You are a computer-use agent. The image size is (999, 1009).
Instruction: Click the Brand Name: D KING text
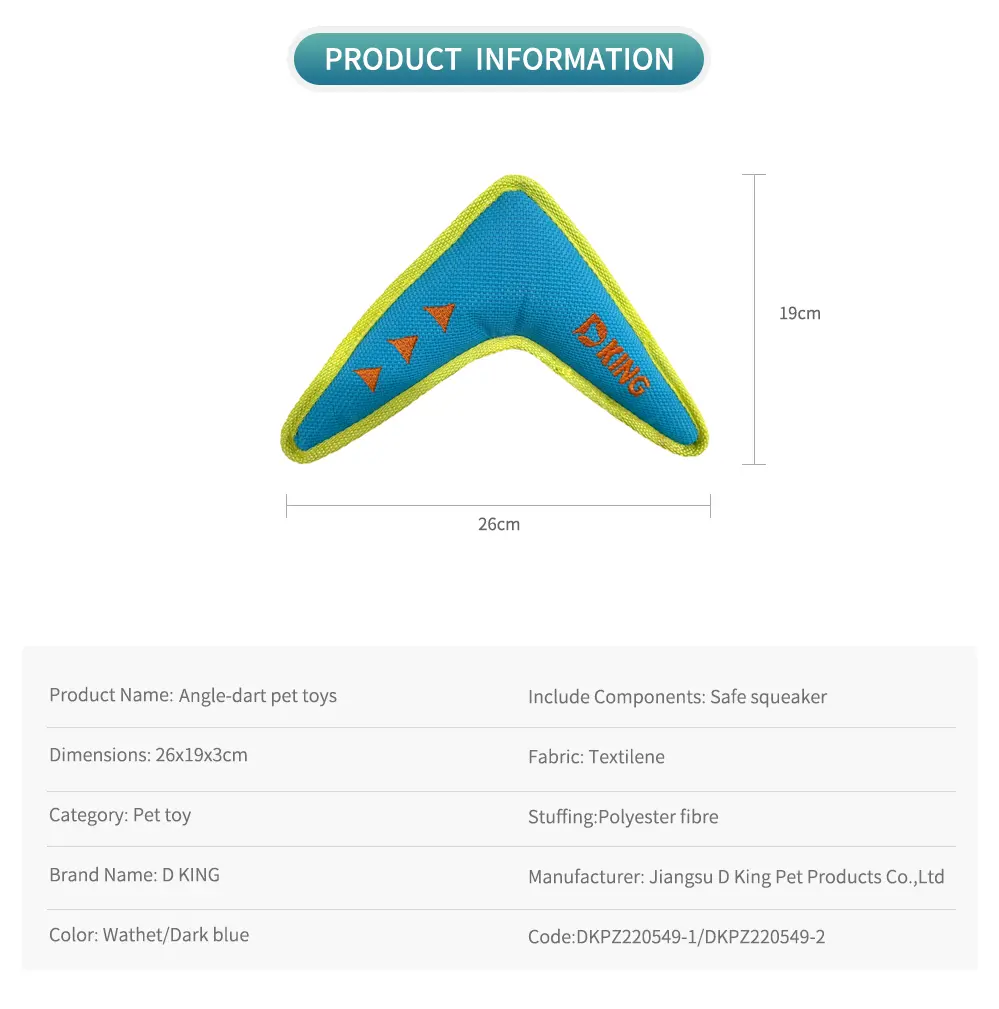[135, 875]
